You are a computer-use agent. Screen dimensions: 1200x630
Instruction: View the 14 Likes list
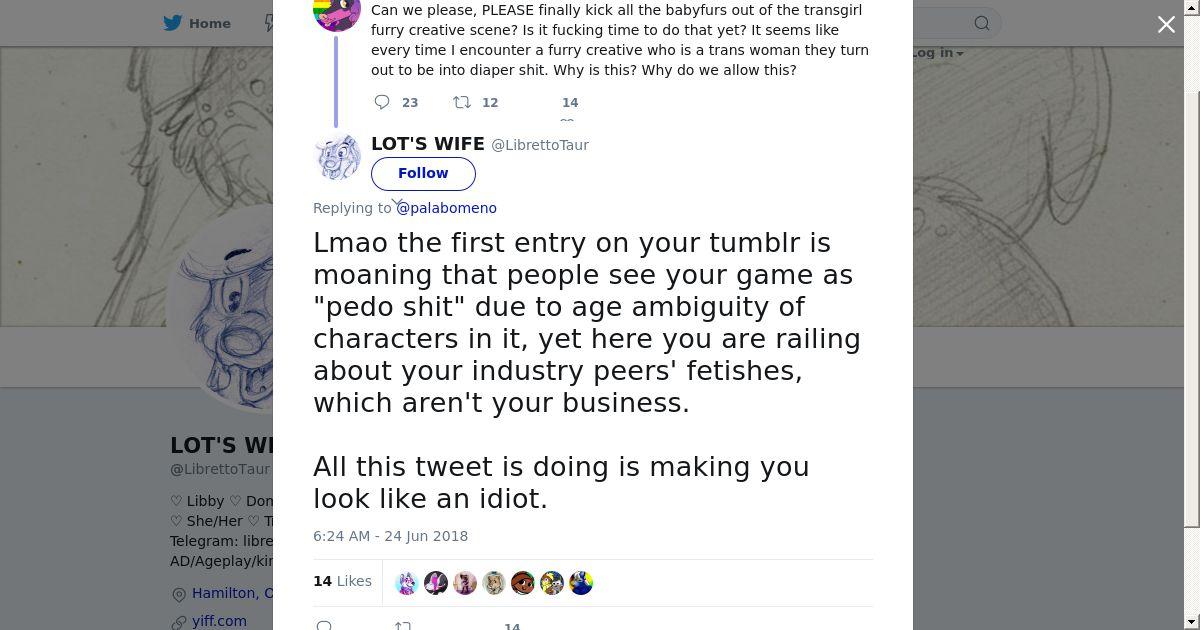342,581
